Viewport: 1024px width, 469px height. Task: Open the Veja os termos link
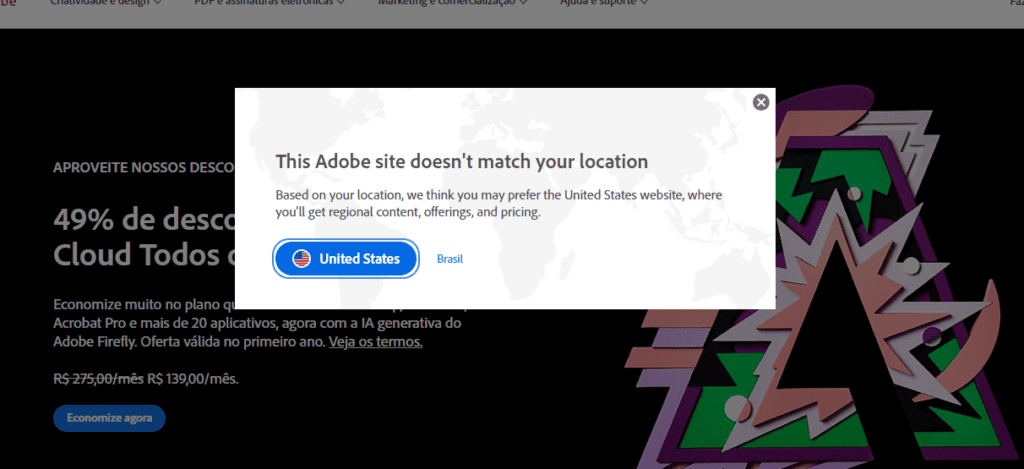coord(376,342)
